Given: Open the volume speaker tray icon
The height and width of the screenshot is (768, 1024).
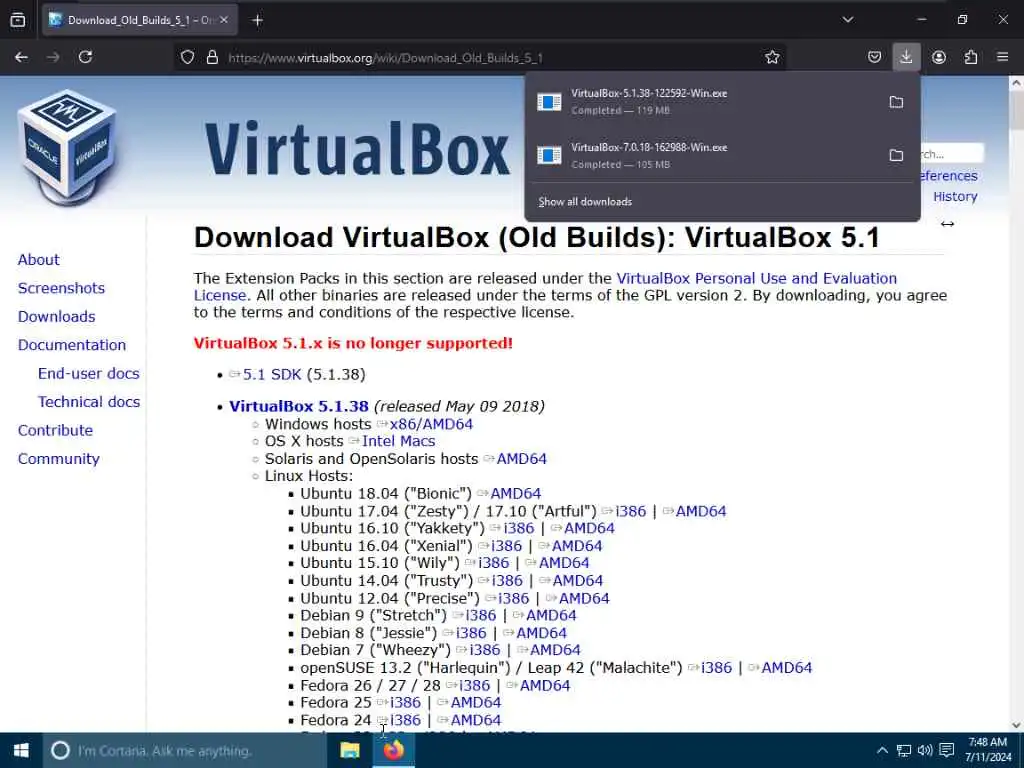Looking at the screenshot, I should [925, 750].
